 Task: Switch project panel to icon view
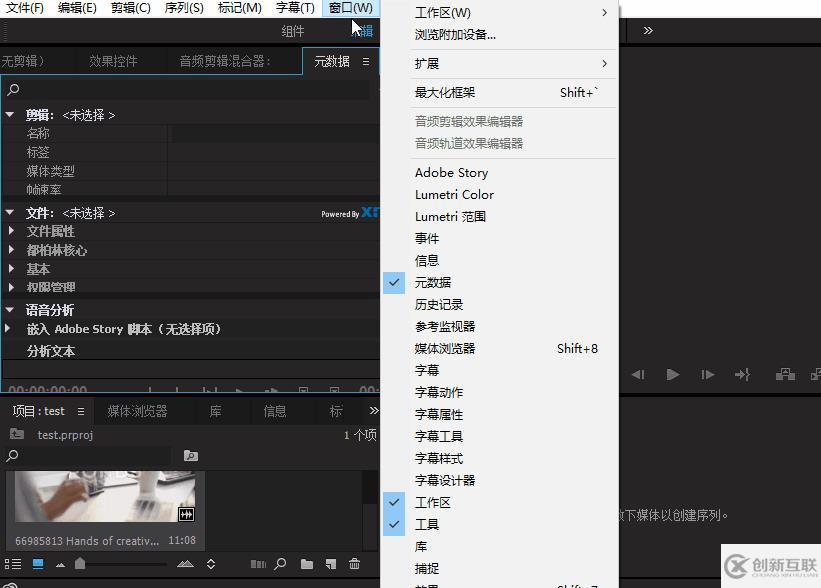pos(38,564)
